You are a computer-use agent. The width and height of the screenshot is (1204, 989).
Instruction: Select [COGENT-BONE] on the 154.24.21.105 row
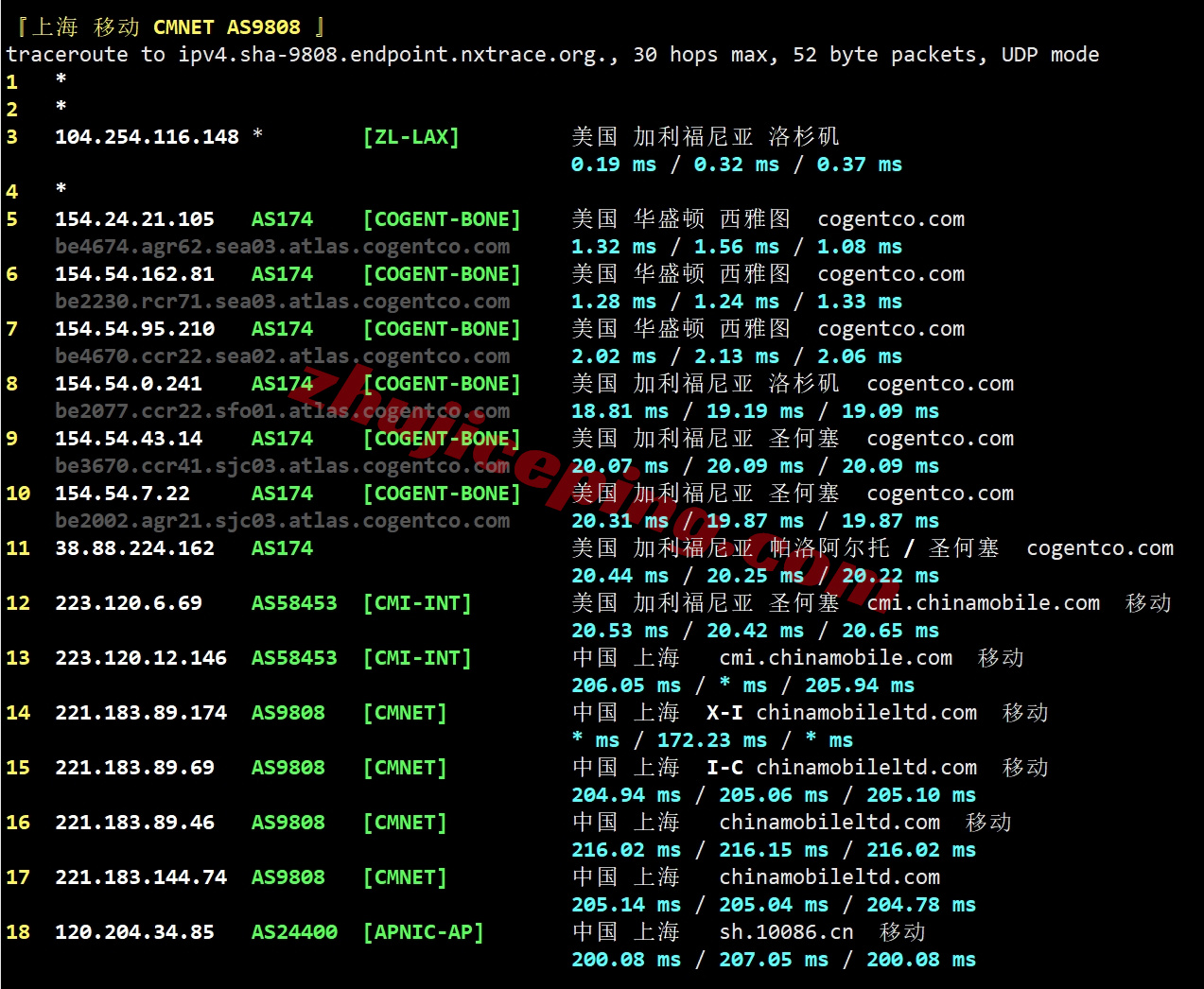pyautogui.click(x=442, y=219)
